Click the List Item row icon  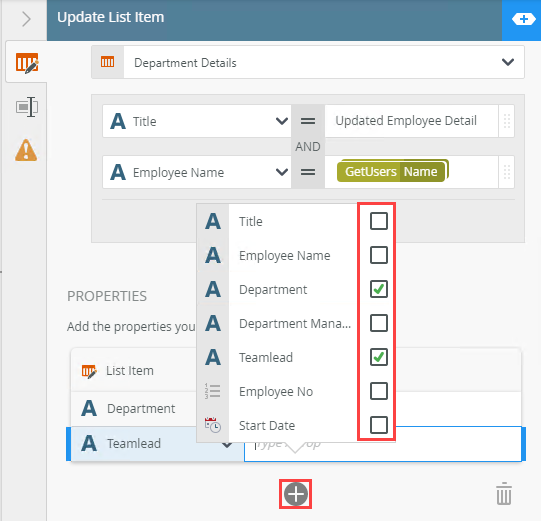point(89,371)
